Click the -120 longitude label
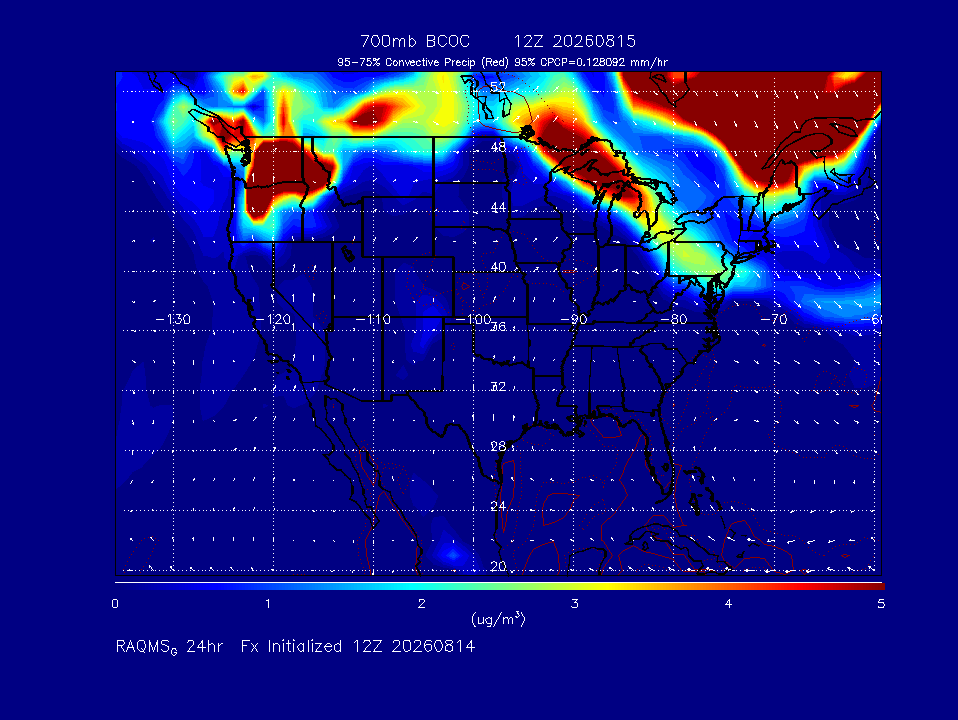958x720 pixels. pos(273,320)
